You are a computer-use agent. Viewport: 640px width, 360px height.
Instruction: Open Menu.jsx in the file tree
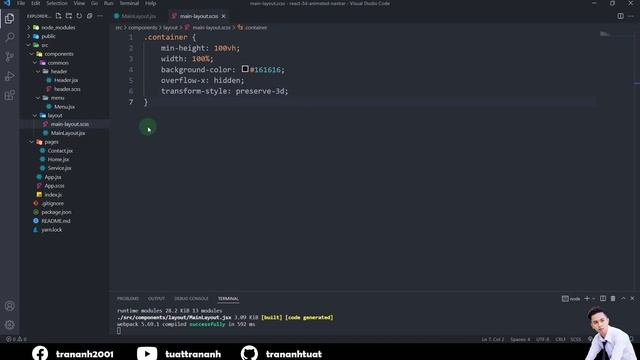(64, 107)
